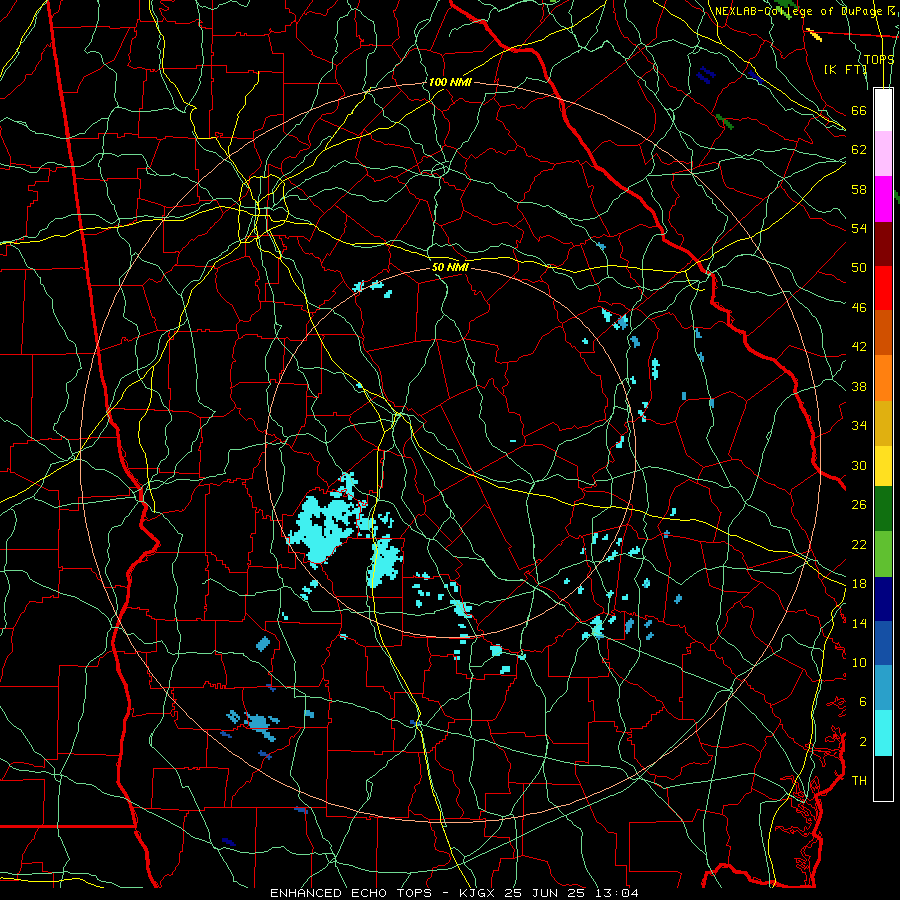Click the black TH legend band
The width and height of the screenshot is (900, 900).
click(x=883, y=778)
